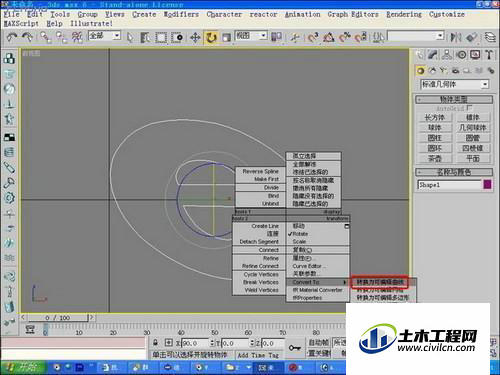The image size is (500, 375).
Task: Click the purple object color swatch
Action: click(487, 184)
